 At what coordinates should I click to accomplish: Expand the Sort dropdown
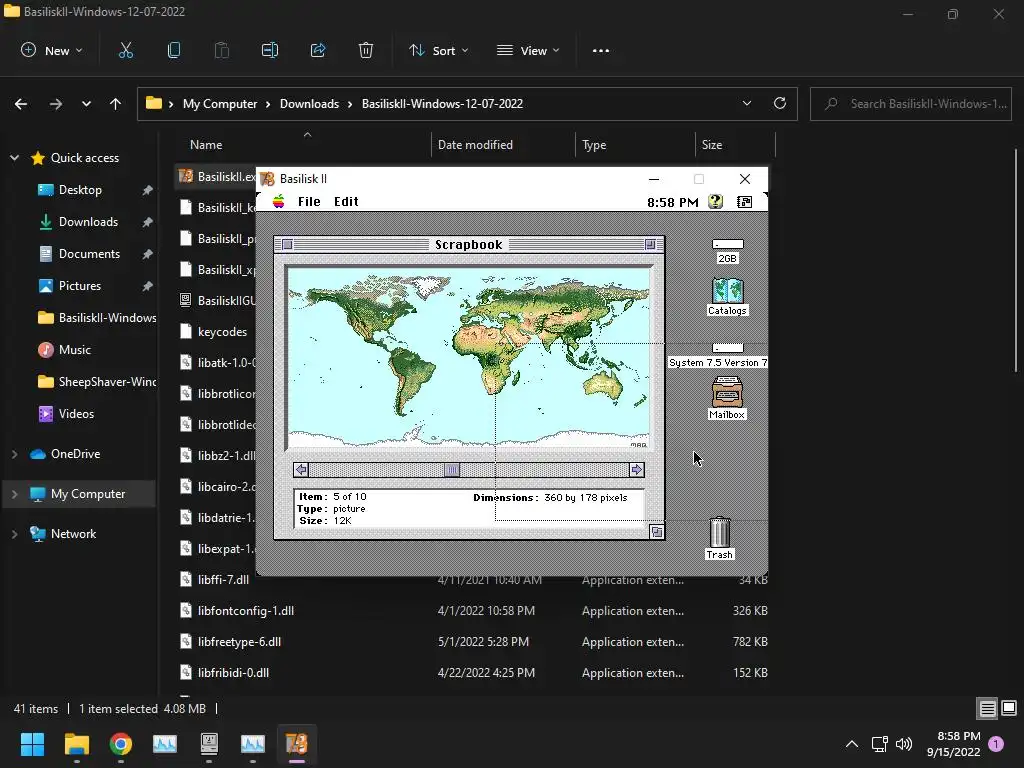pos(438,50)
